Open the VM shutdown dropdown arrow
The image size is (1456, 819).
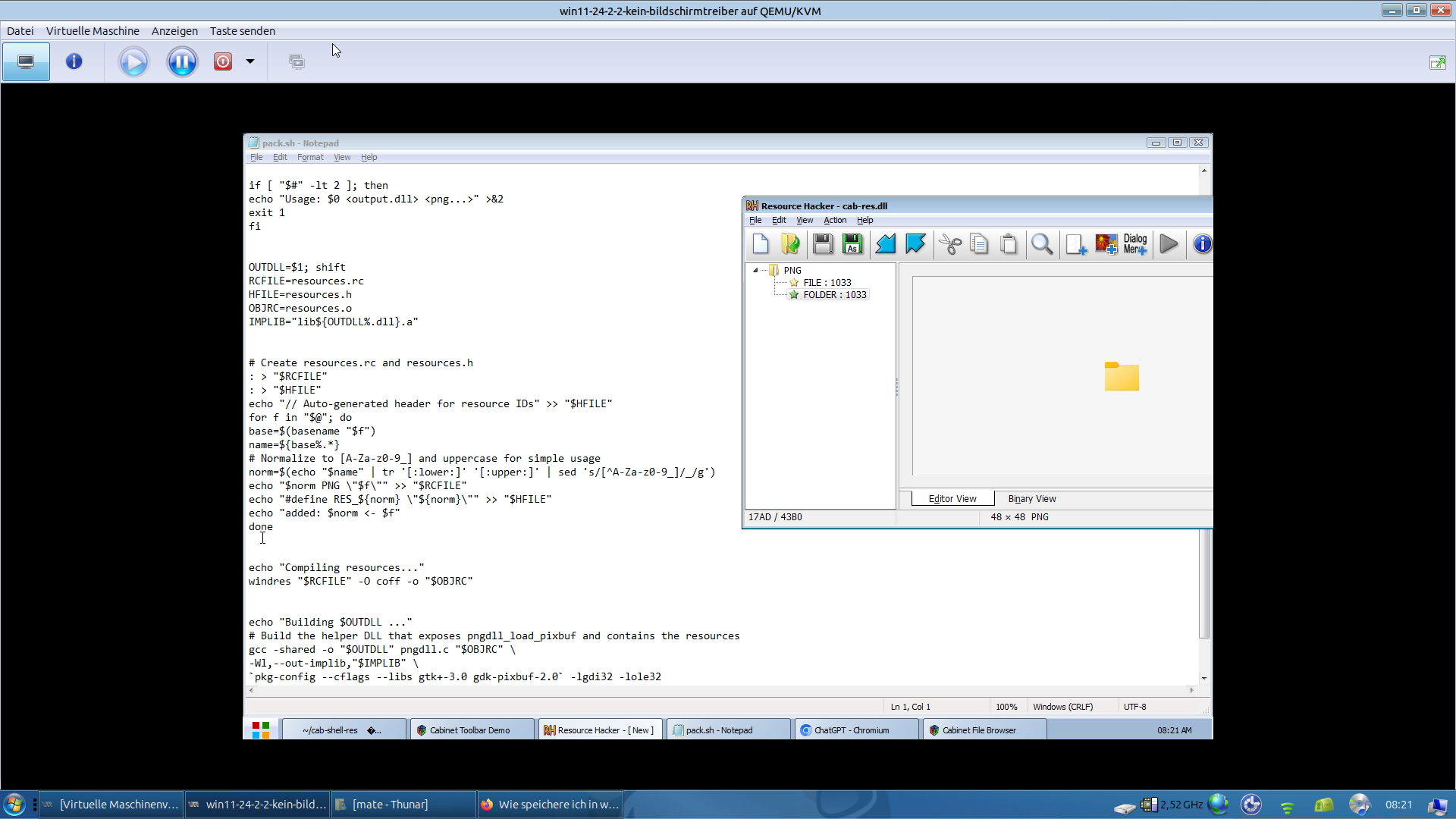click(x=250, y=62)
